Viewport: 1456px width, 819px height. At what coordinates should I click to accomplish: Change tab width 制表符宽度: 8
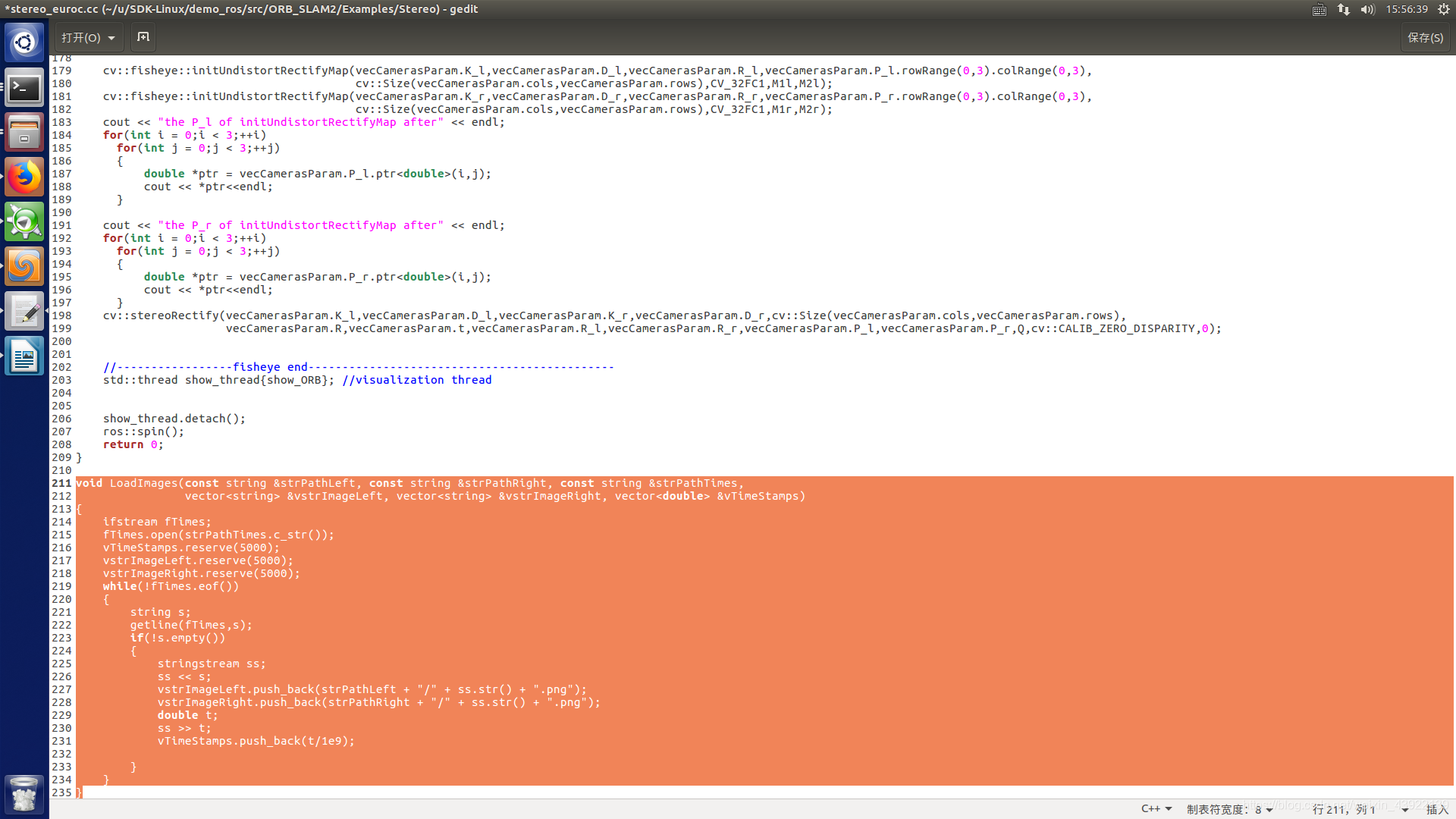click(x=1230, y=809)
